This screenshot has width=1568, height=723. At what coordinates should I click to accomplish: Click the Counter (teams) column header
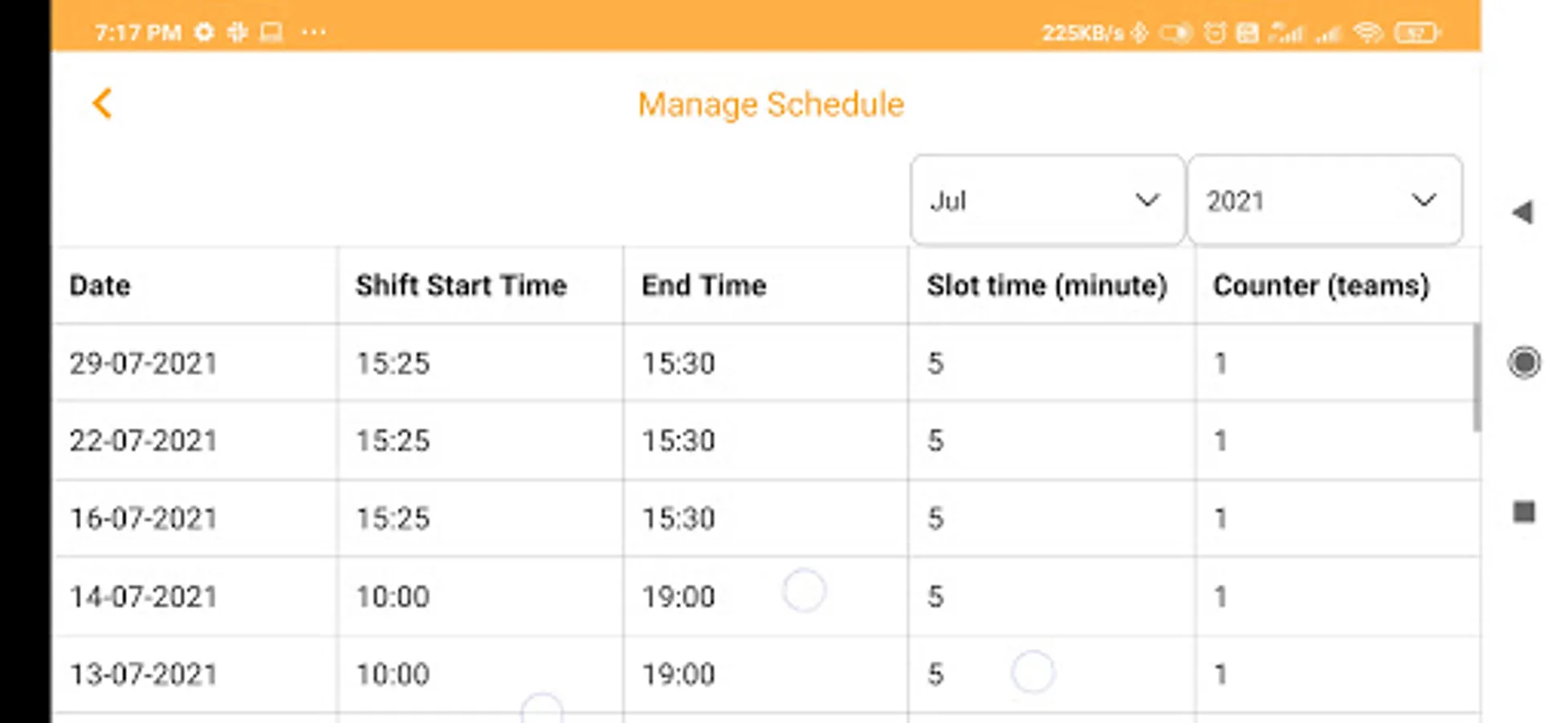tap(1321, 285)
